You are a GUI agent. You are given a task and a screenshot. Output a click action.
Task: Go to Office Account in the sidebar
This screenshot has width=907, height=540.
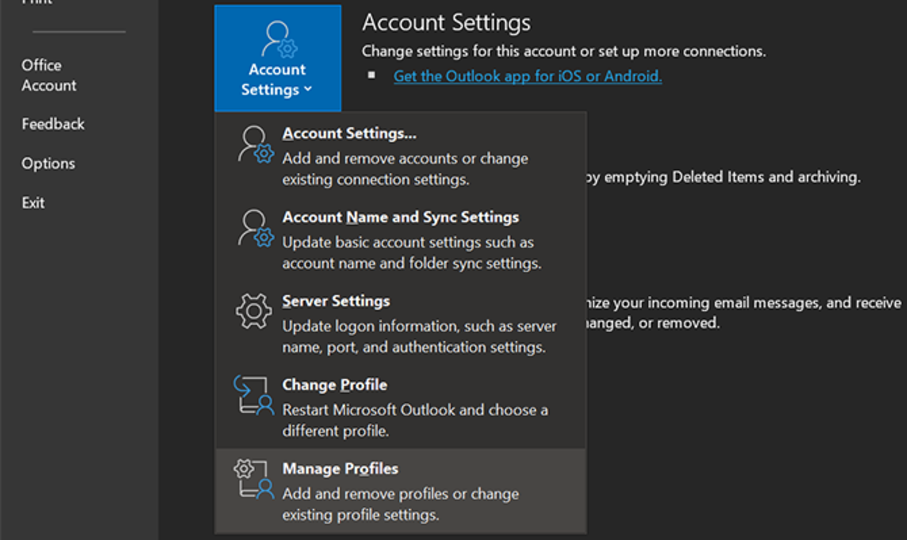point(49,75)
